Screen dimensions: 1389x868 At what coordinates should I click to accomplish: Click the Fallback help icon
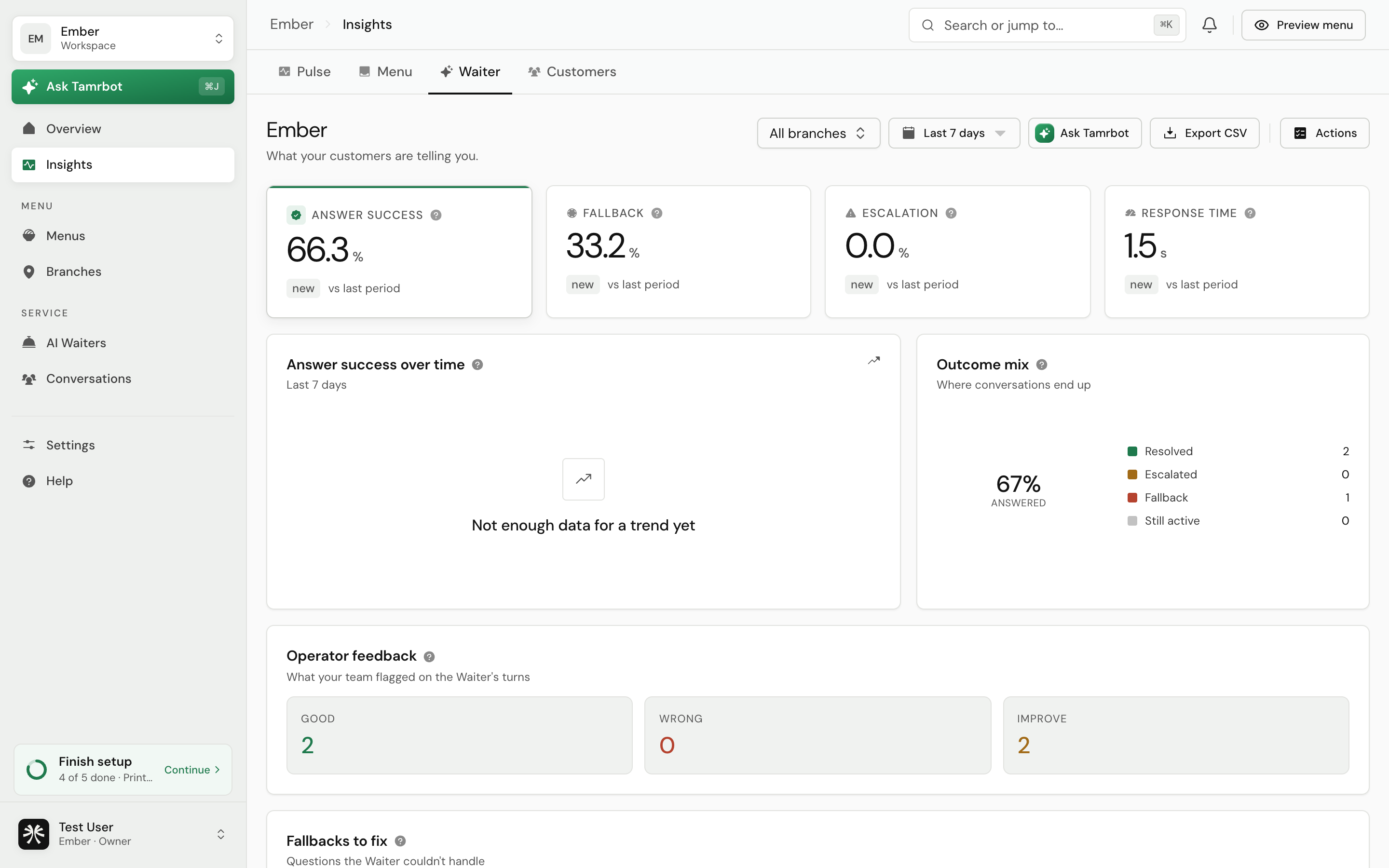point(657,213)
